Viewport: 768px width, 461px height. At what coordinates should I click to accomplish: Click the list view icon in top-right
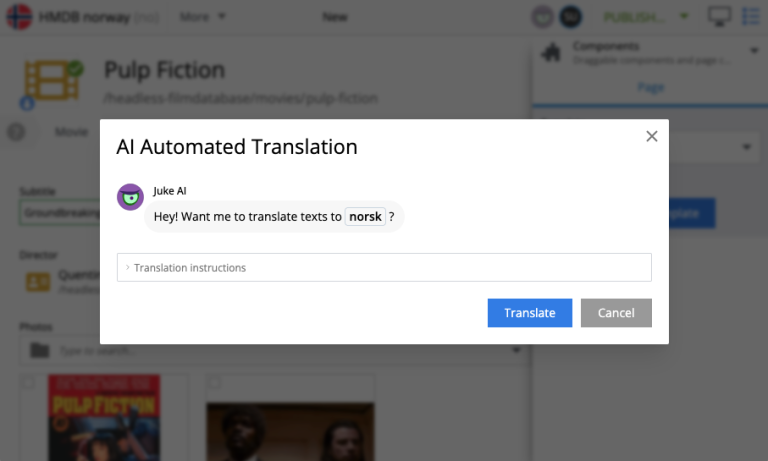click(x=751, y=17)
